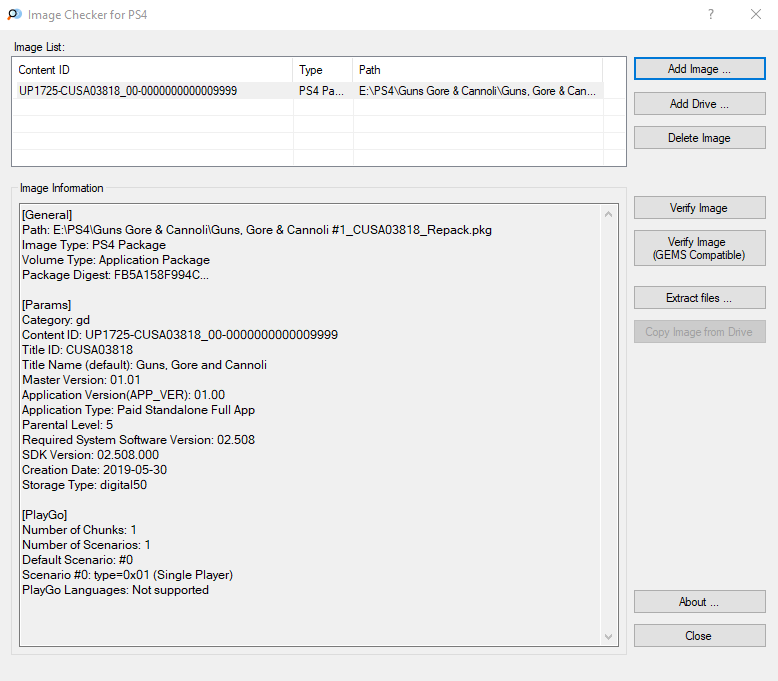Screen dimensions: 778x681
Task: Remove entry with Delete Image button
Action: [700, 137]
